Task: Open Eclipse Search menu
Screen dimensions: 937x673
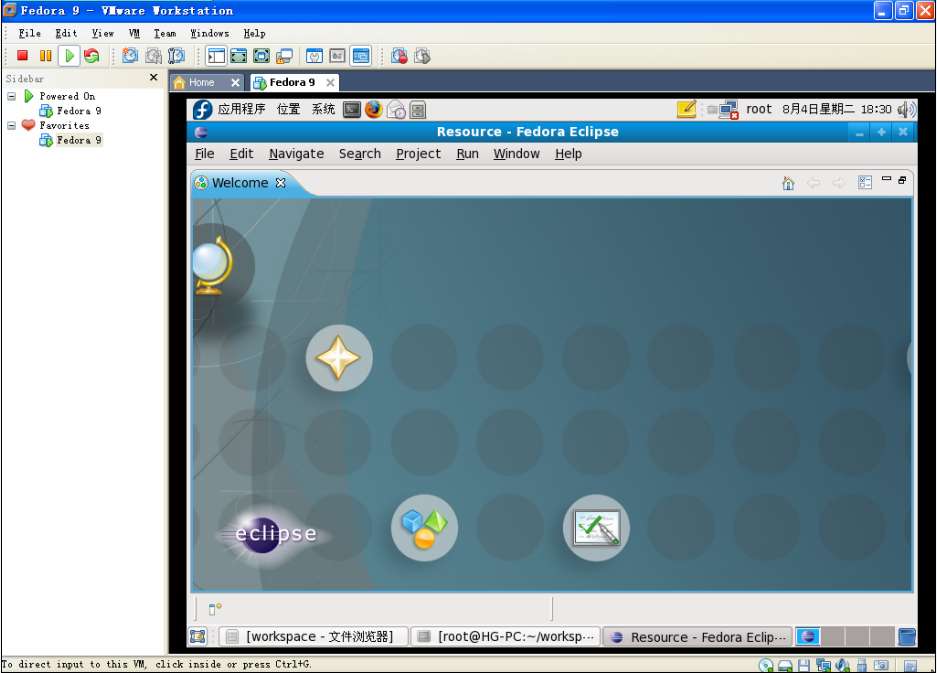Action: [x=360, y=154]
